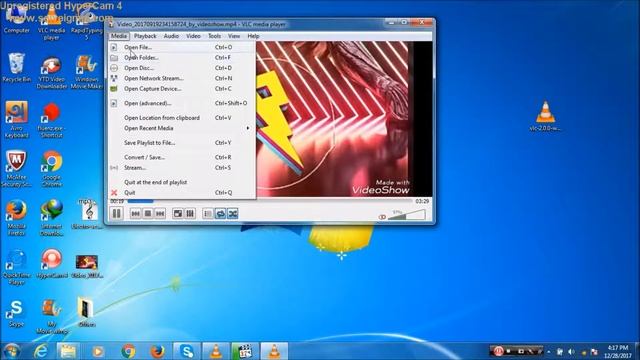Open the Video menu
The width and height of the screenshot is (640, 360).
[x=193, y=36]
